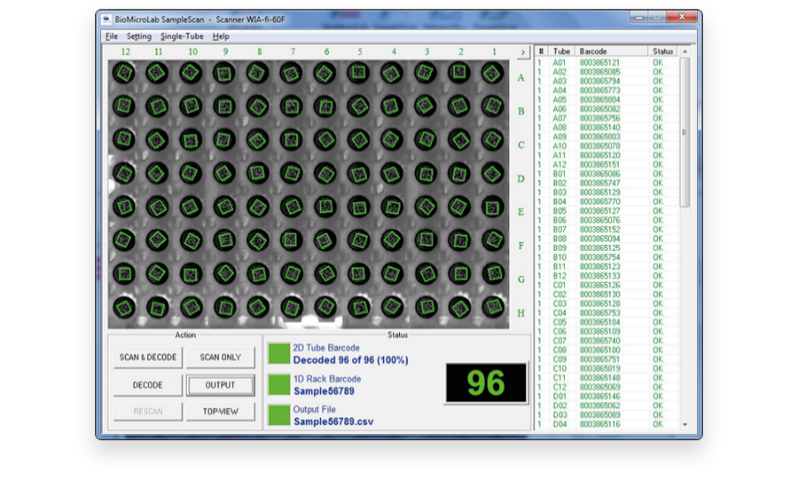Click the OUTPUT button
Viewport: 798px width, 480px height.
click(220, 385)
